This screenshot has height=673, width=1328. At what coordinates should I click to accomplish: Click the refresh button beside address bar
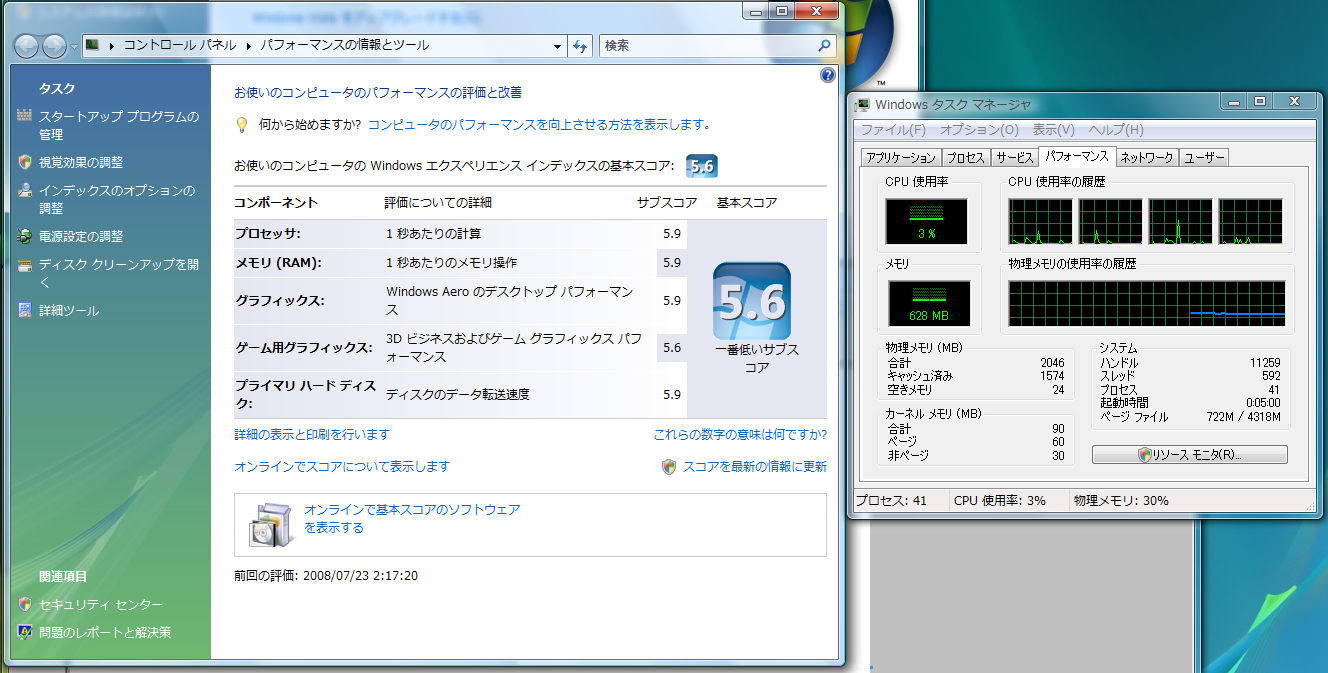coord(581,46)
